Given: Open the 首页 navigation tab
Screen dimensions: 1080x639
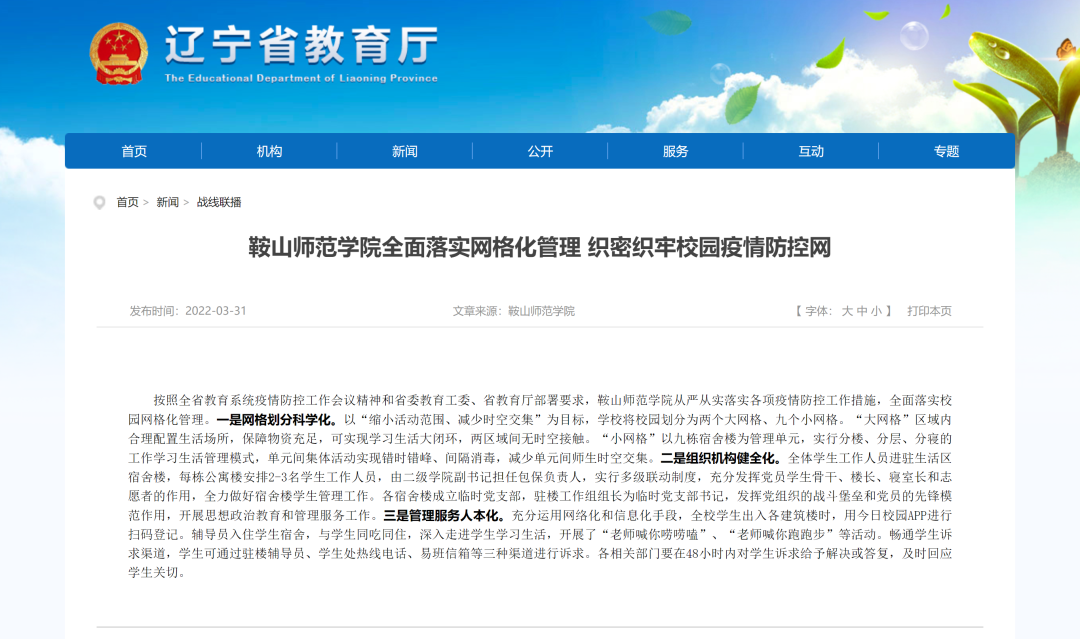Looking at the screenshot, I should coord(134,151).
